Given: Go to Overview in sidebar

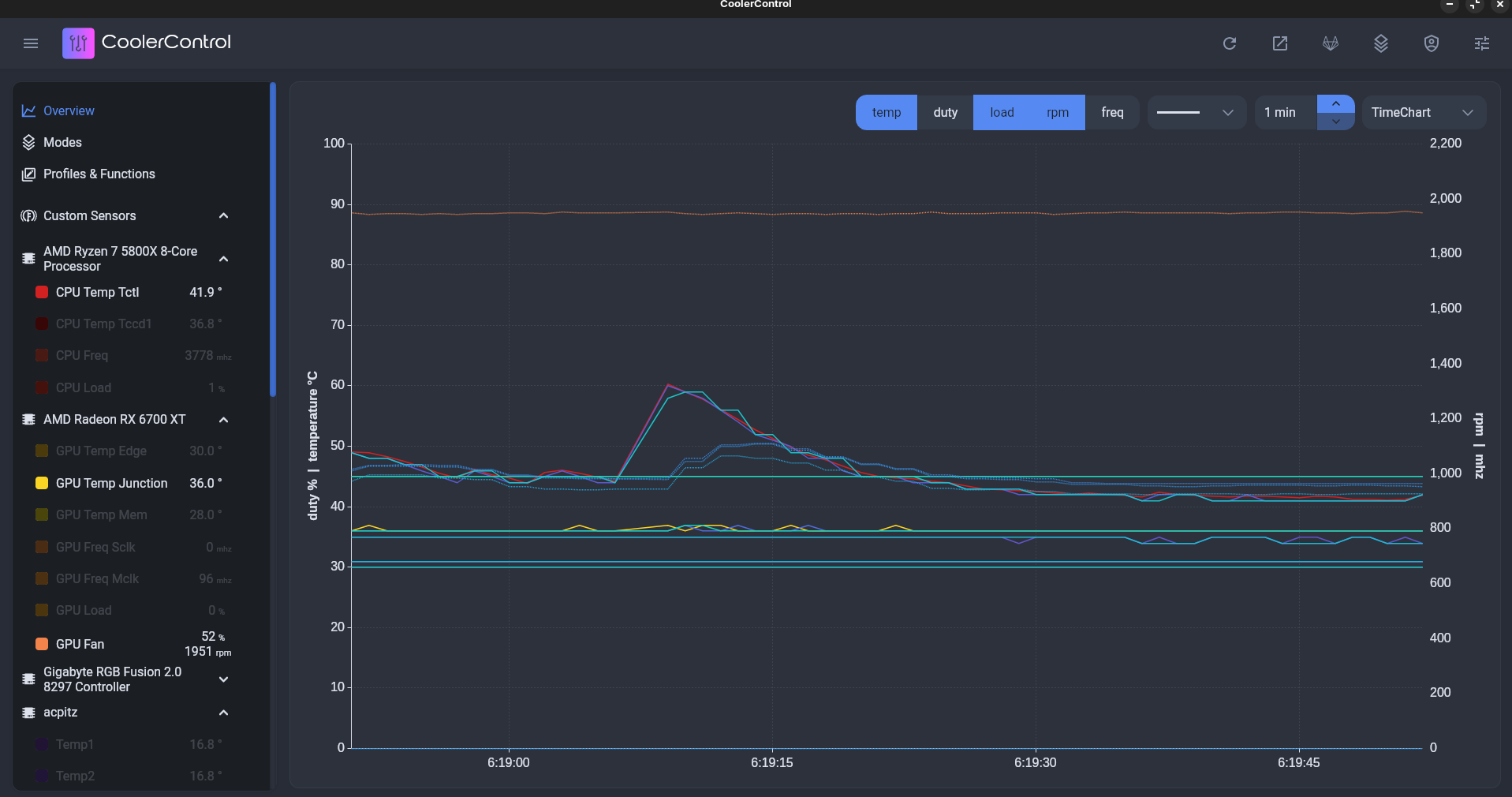Looking at the screenshot, I should [69, 111].
